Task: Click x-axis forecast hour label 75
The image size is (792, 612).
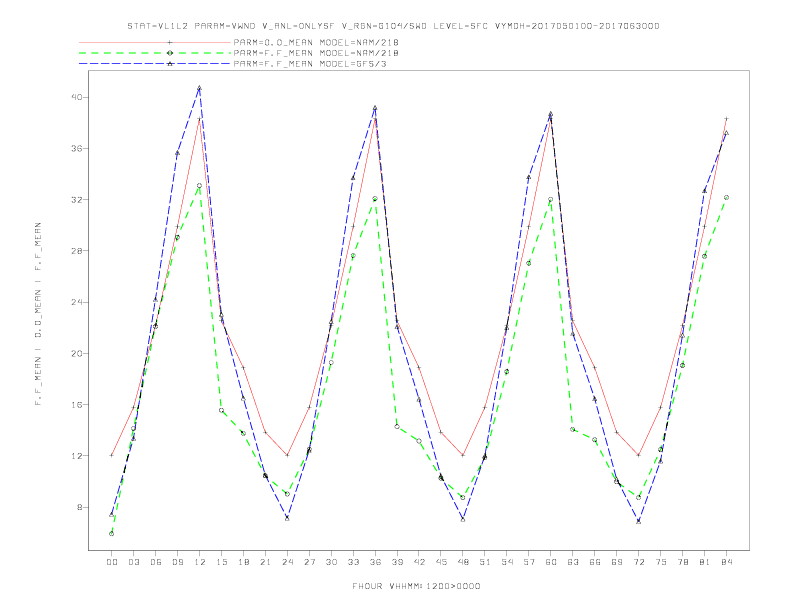Action: tap(661, 562)
